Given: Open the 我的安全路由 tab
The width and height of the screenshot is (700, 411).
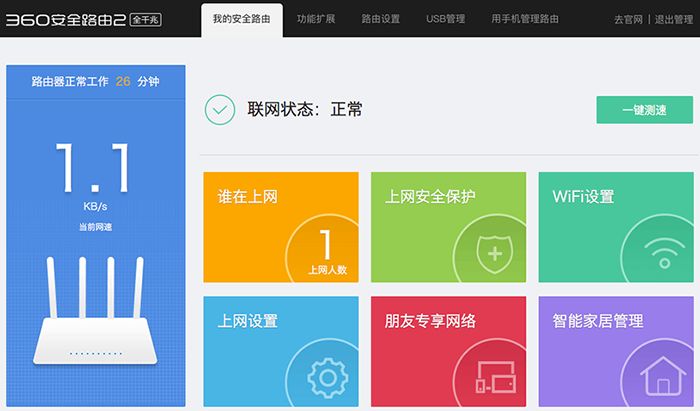Looking at the screenshot, I should tap(242, 20).
